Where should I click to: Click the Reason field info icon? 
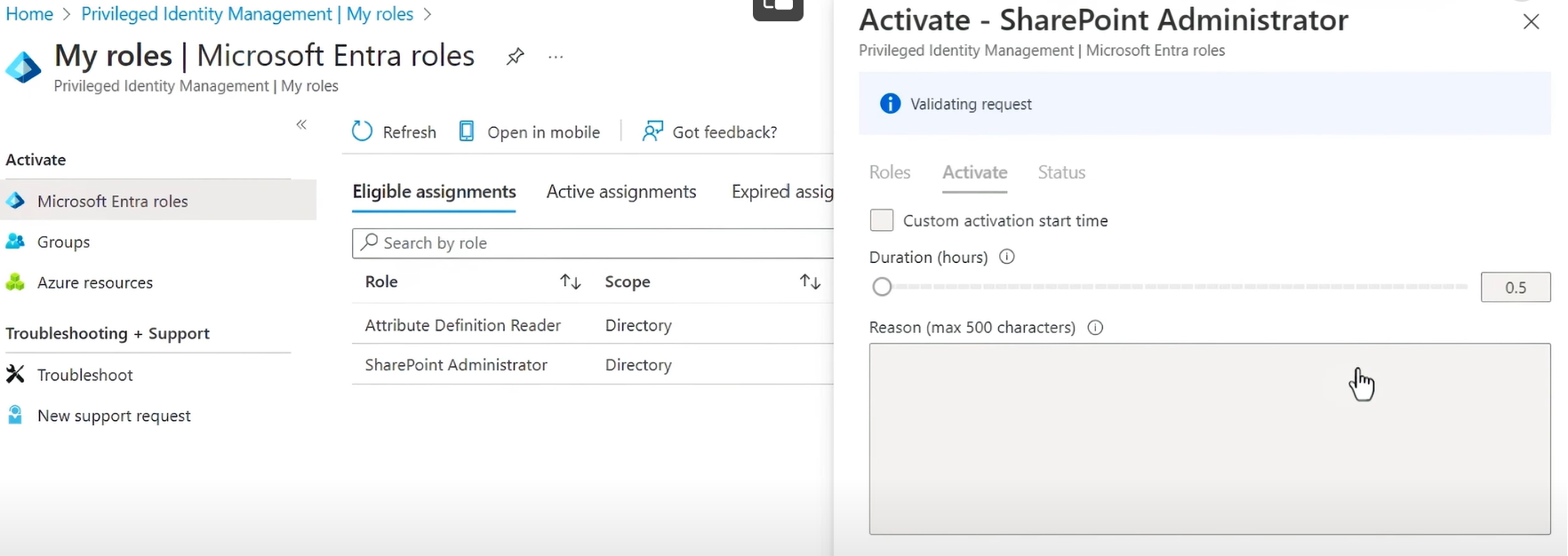tap(1095, 328)
